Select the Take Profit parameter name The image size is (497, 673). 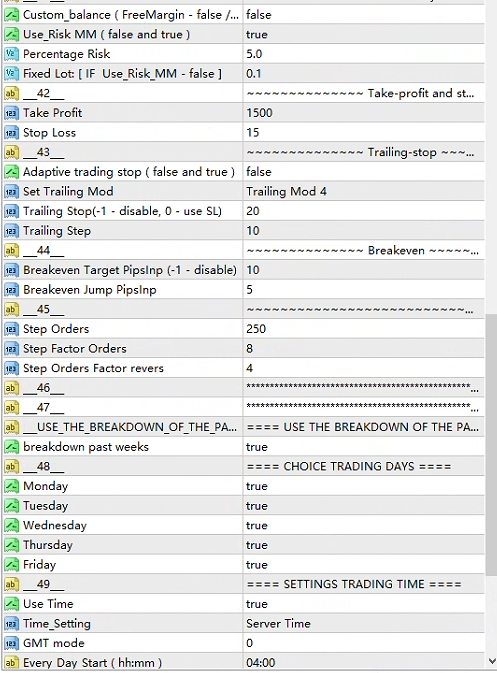(x=52, y=113)
